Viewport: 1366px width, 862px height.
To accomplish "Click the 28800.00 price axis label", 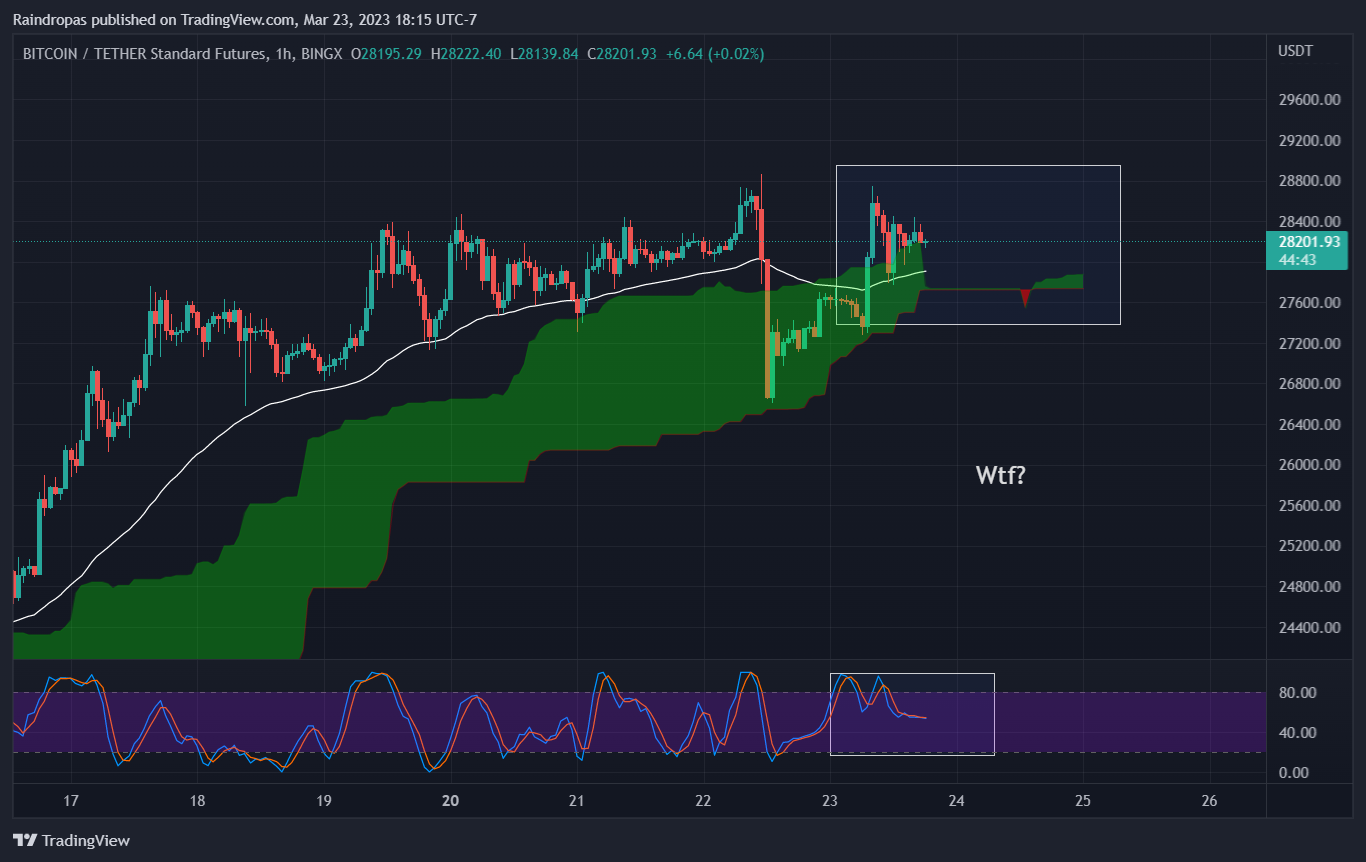I will point(1308,181).
